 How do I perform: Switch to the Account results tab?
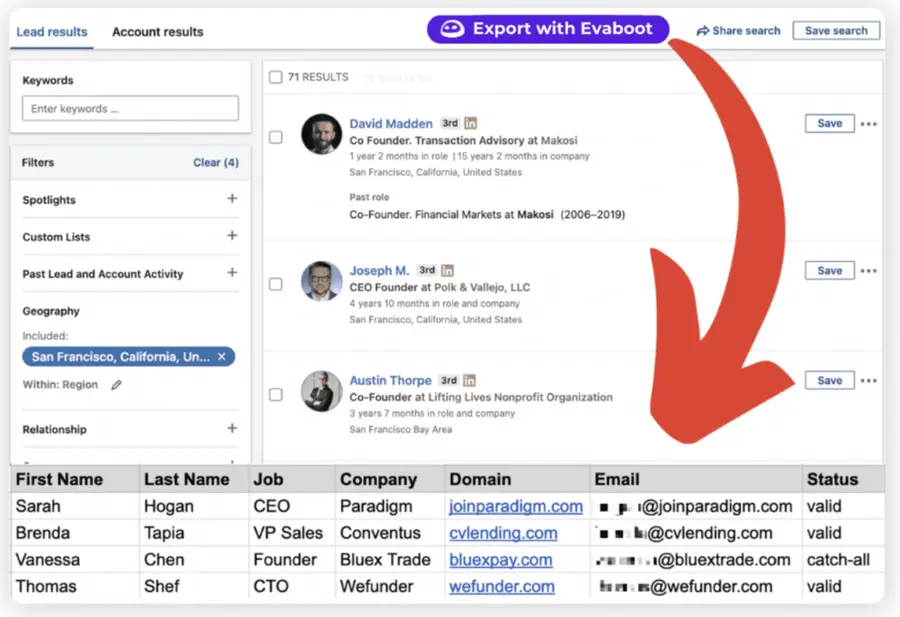tap(157, 31)
